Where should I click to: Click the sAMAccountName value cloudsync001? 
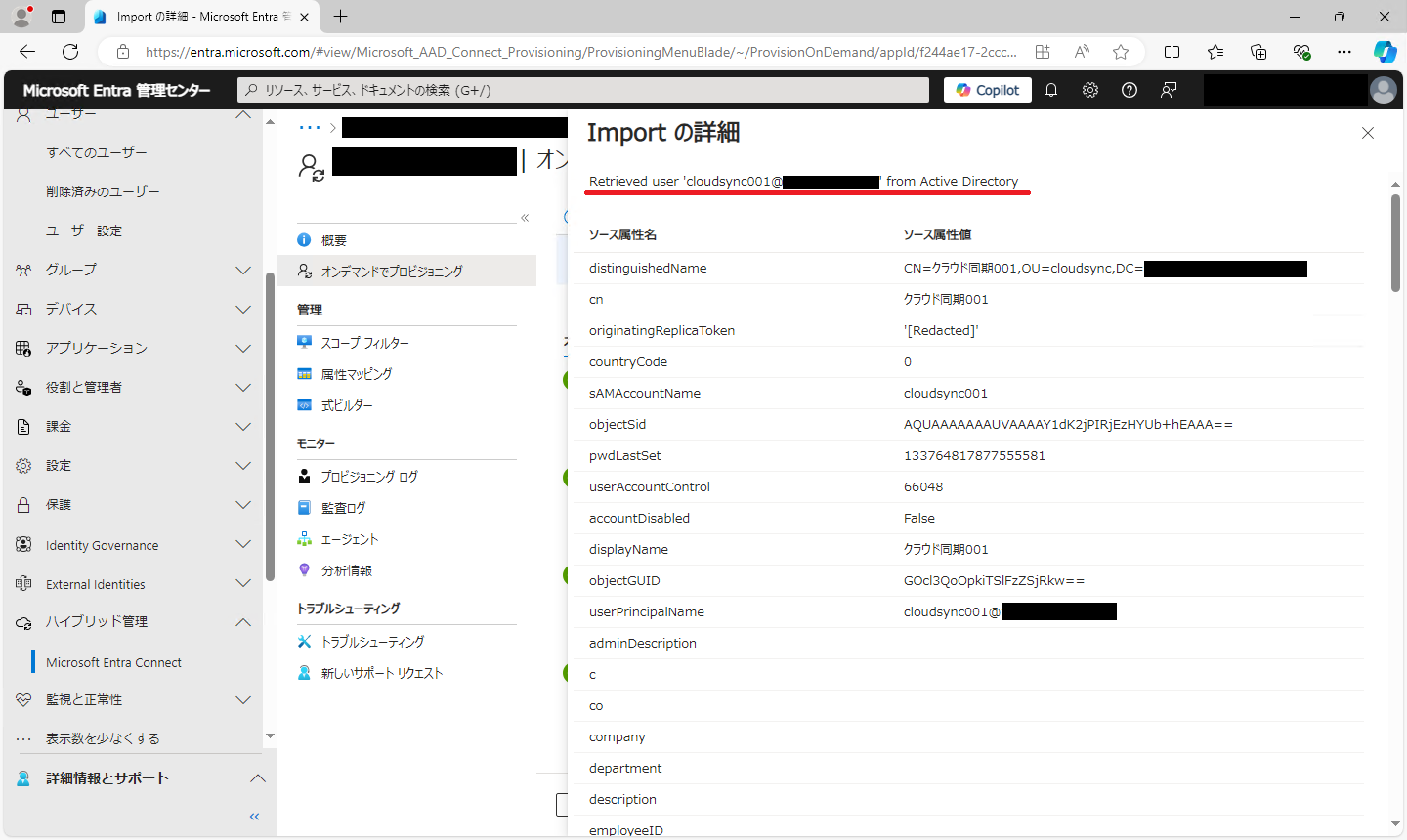[946, 393]
